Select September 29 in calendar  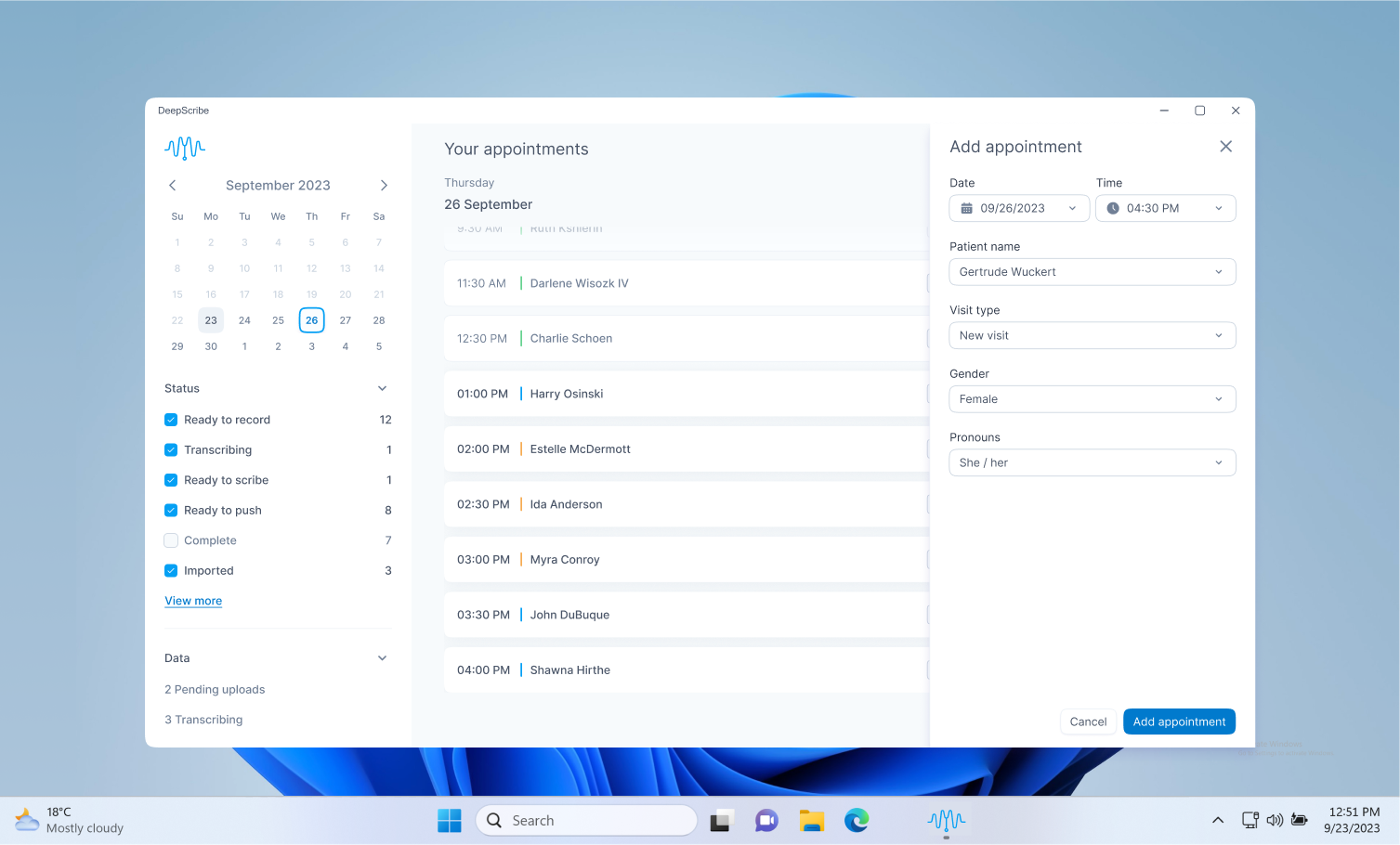point(177,346)
